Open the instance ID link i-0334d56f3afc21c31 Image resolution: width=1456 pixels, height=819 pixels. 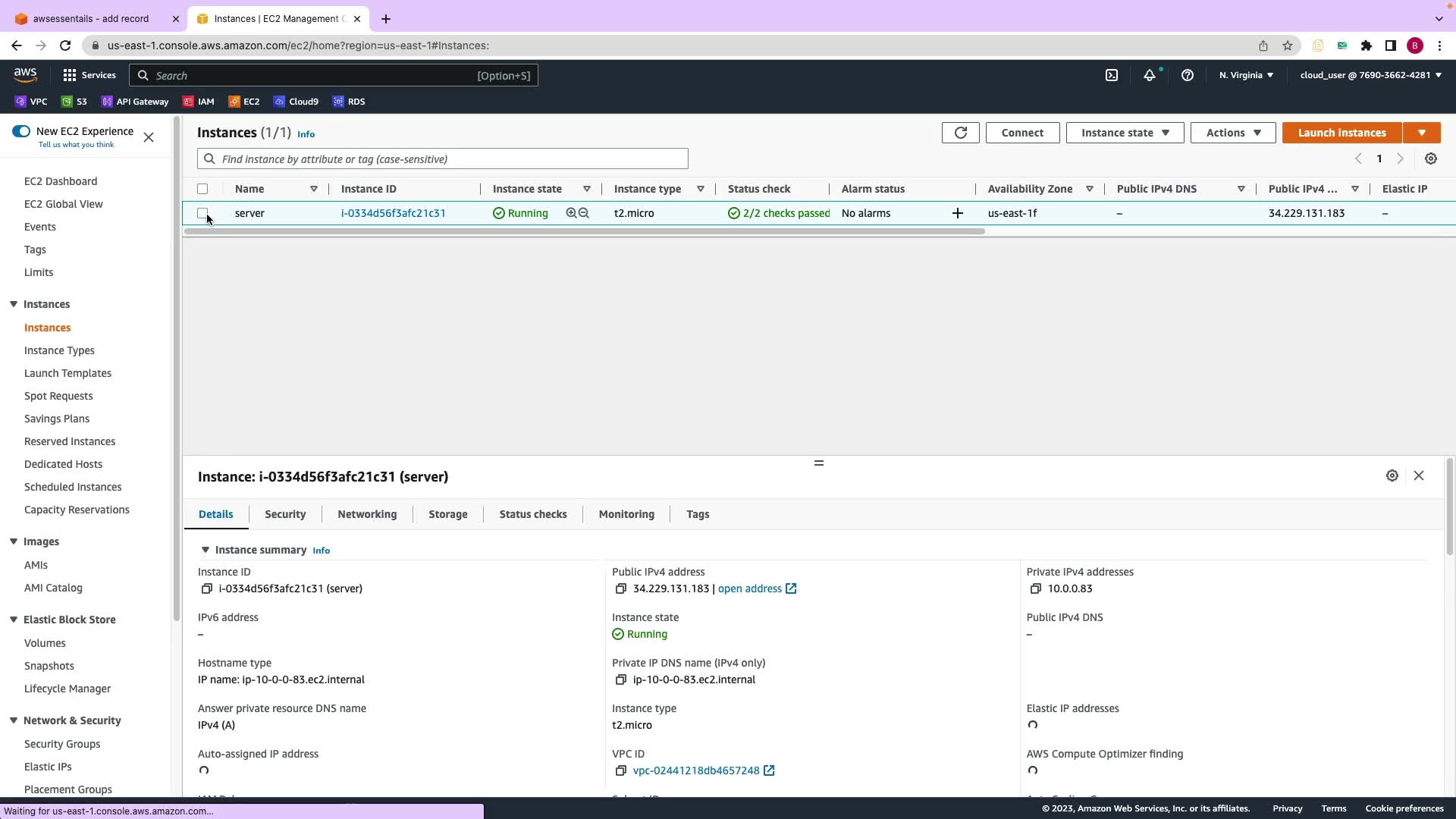[x=393, y=213]
